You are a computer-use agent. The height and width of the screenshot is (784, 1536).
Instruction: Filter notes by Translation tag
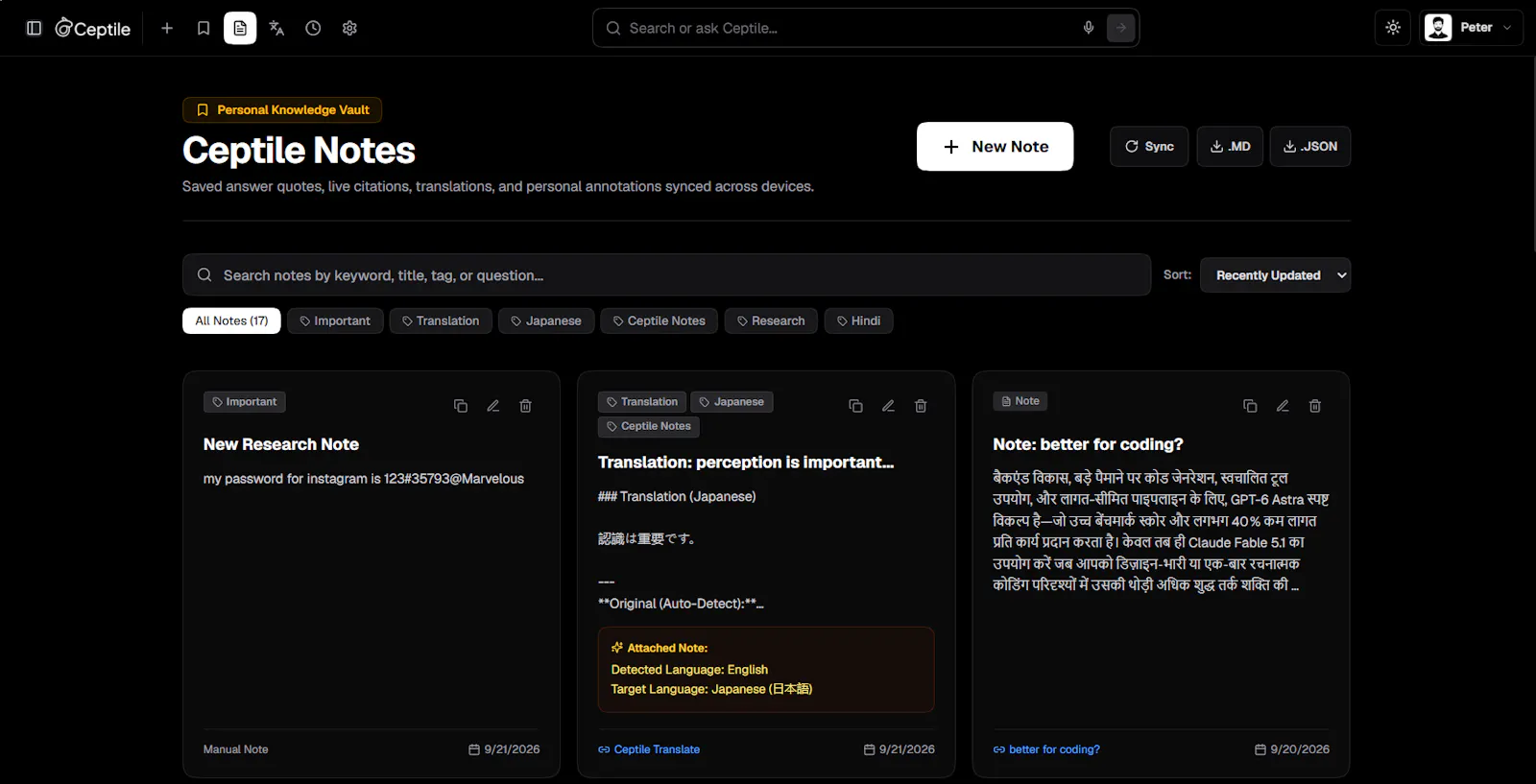point(441,321)
